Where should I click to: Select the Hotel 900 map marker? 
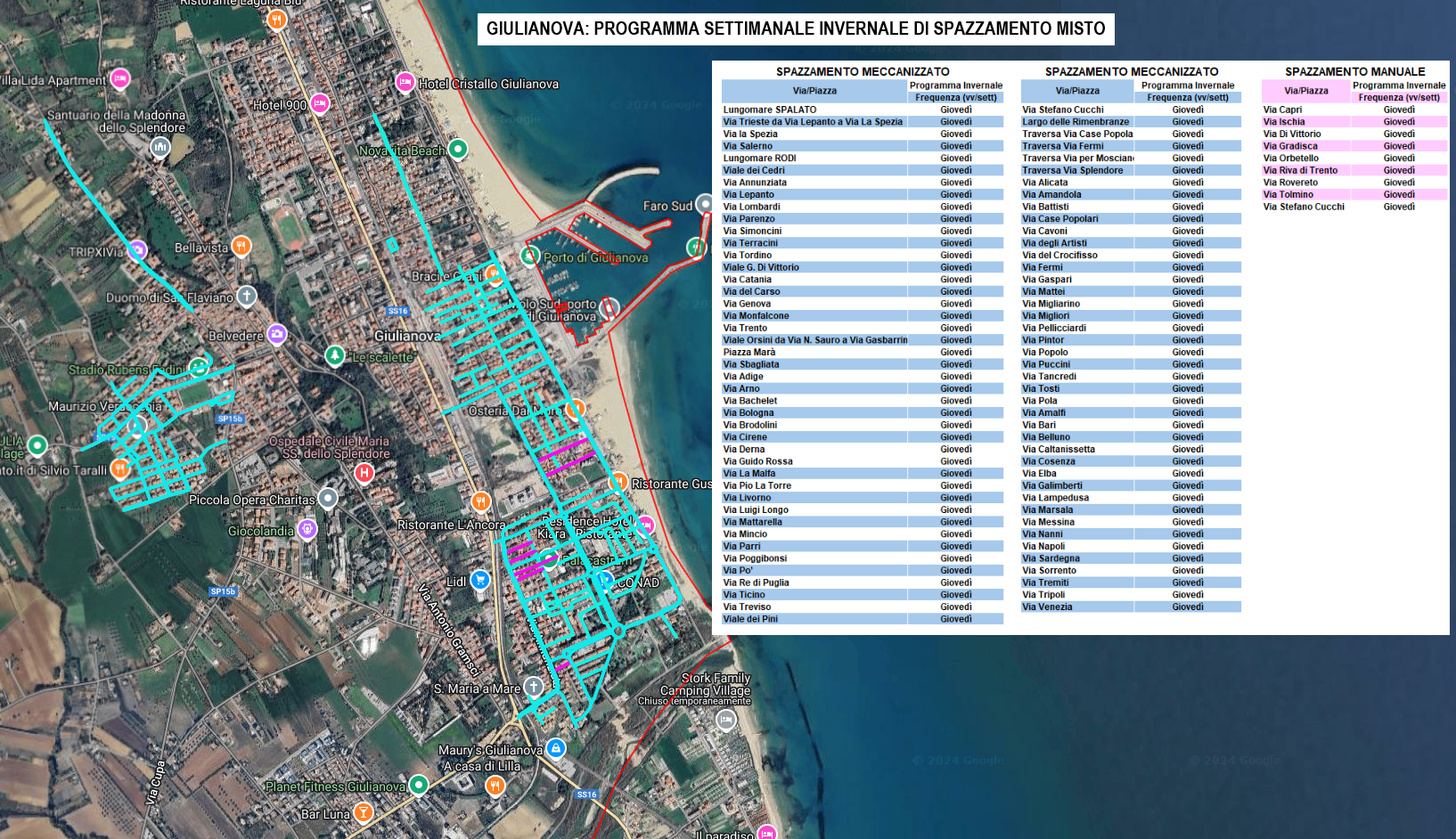(320, 104)
